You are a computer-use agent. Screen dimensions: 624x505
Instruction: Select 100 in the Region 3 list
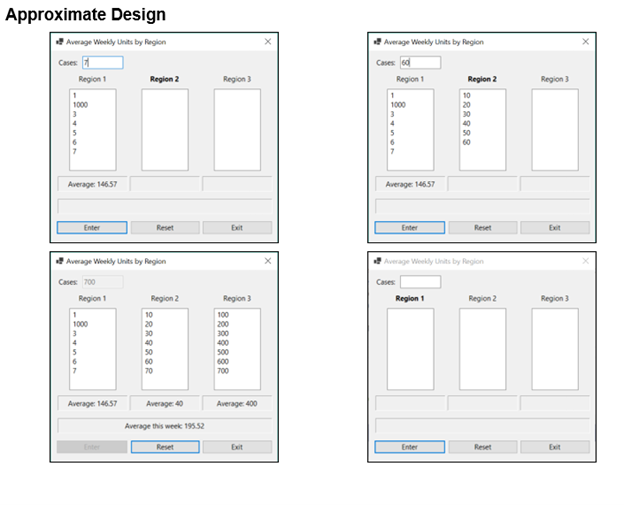click(223, 315)
